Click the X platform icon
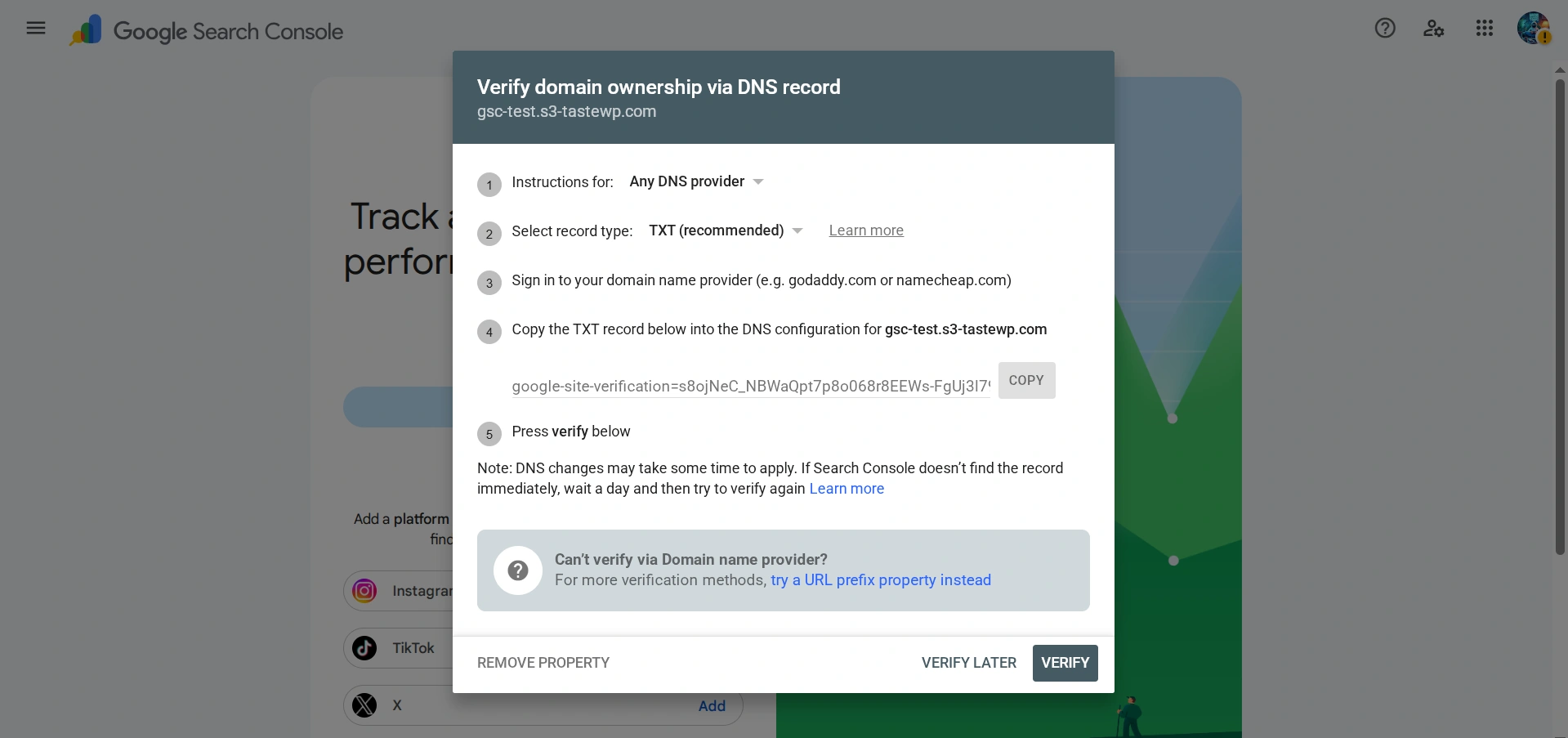The width and height of the screenshot is (1568, 738). point(364,705)
